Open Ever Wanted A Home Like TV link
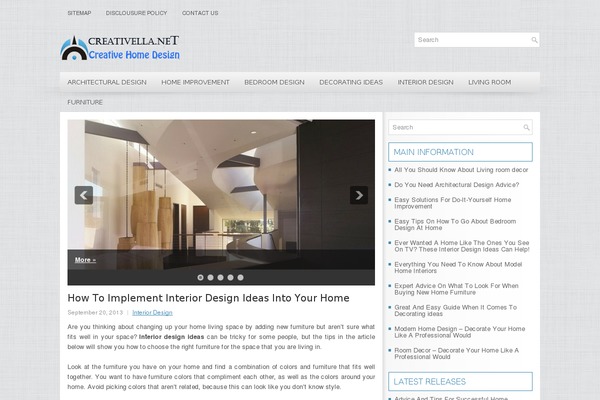Viewport: 600px width, 400px height. pos(462,246)
